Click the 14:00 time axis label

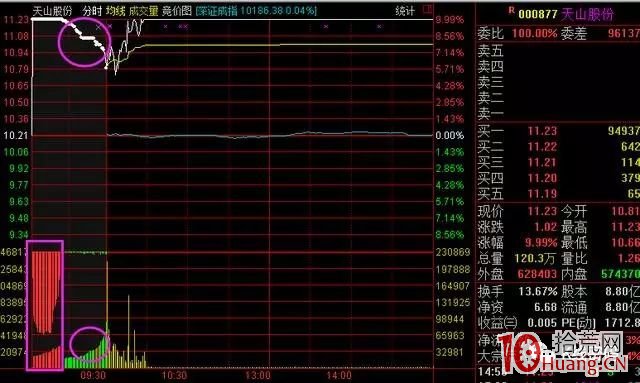[339, 375]
